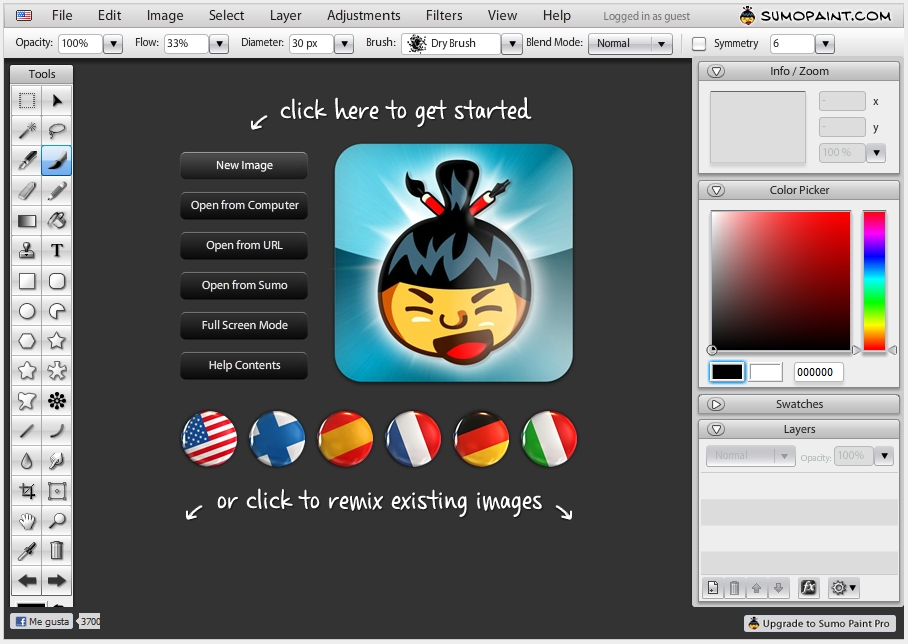908x644 pixels.
Task: Select the Lasso tool
Action: pos(57,130)
